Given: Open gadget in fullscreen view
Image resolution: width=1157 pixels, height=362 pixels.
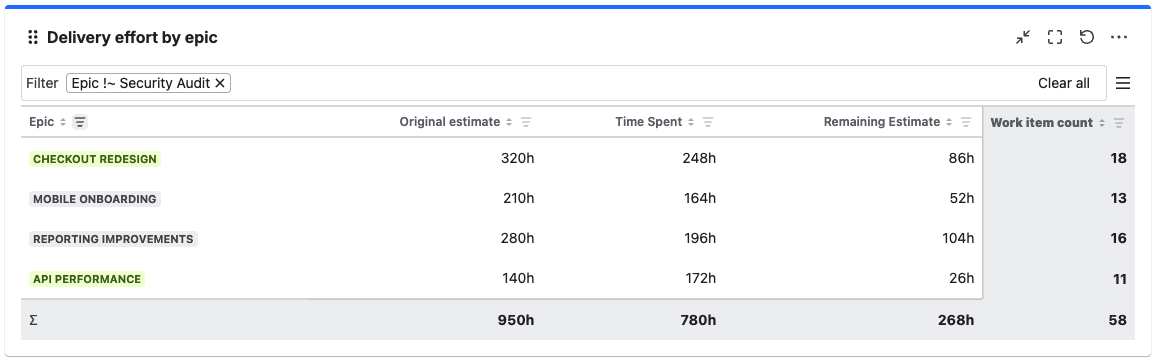Looking at the screenshot, I should 1054,37.
